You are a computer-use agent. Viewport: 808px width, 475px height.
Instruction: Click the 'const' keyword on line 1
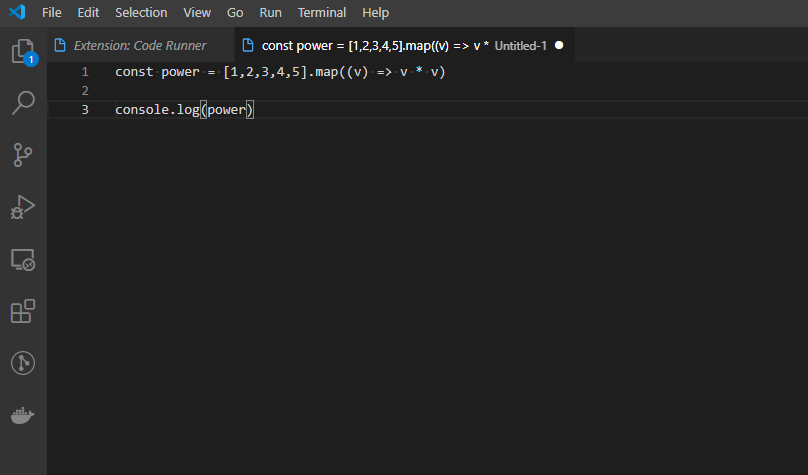click(x=134, y=72)
